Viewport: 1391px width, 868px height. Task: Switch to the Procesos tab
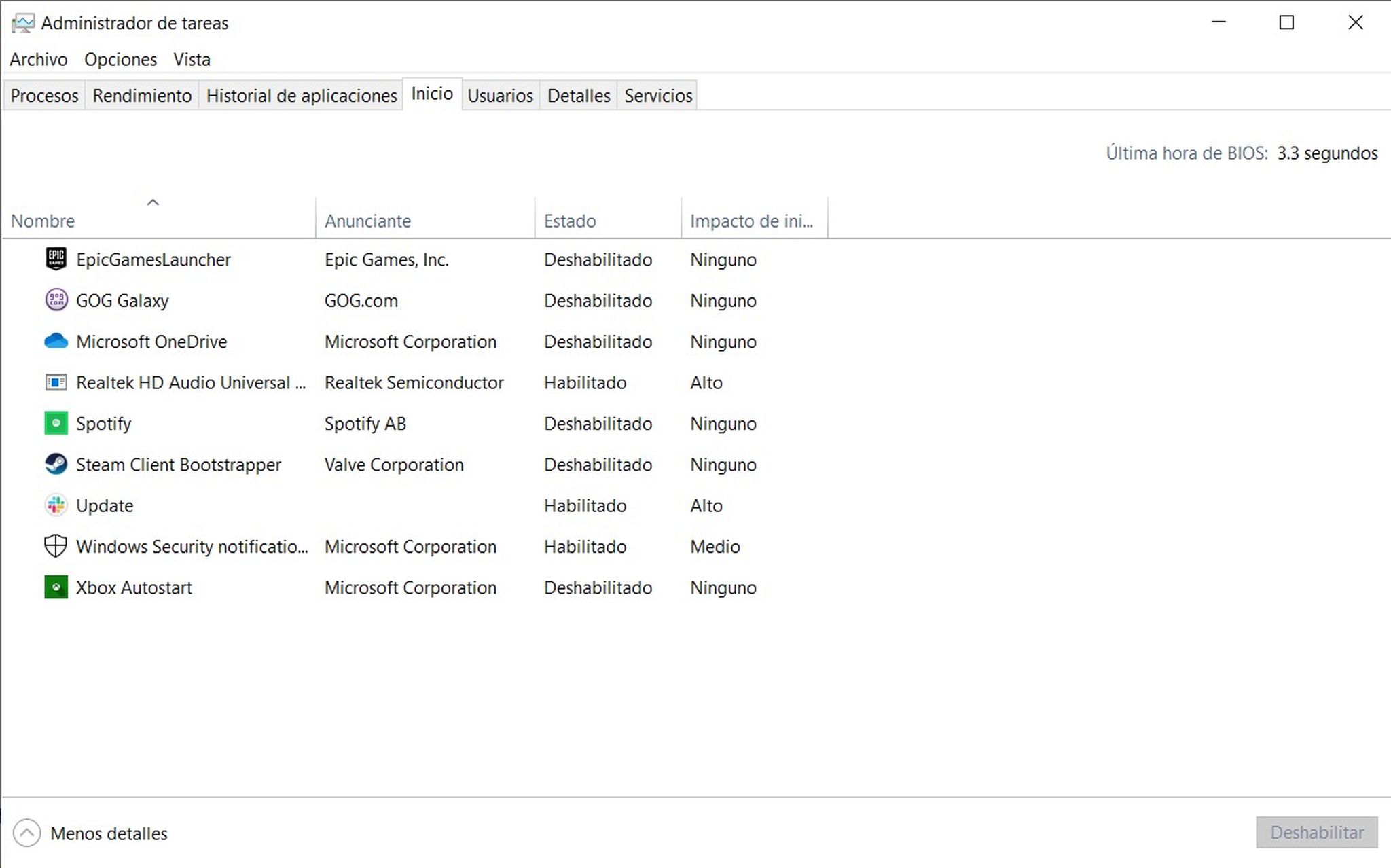(x=43, y=95)
